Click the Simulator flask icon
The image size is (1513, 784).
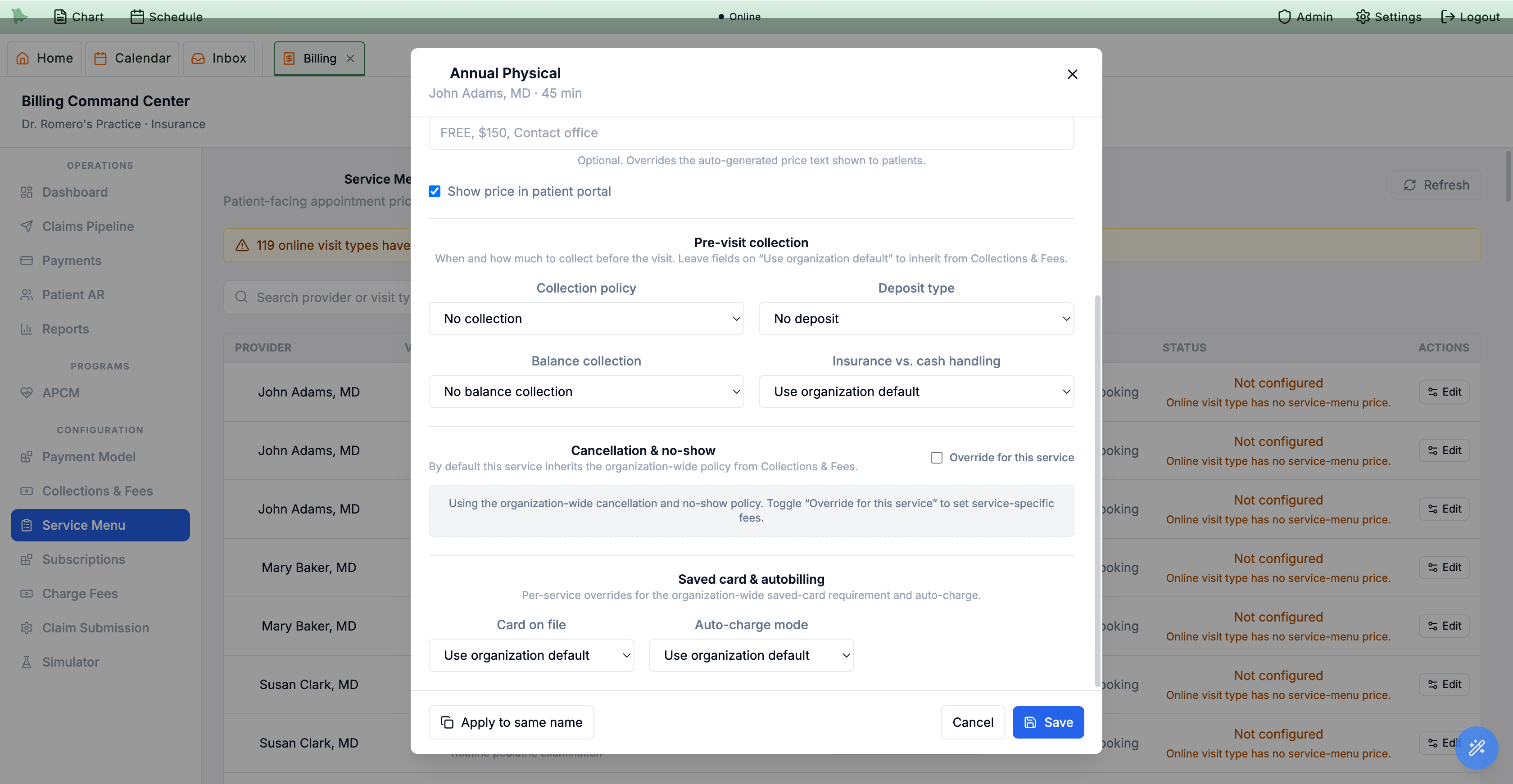click(27, 662)
